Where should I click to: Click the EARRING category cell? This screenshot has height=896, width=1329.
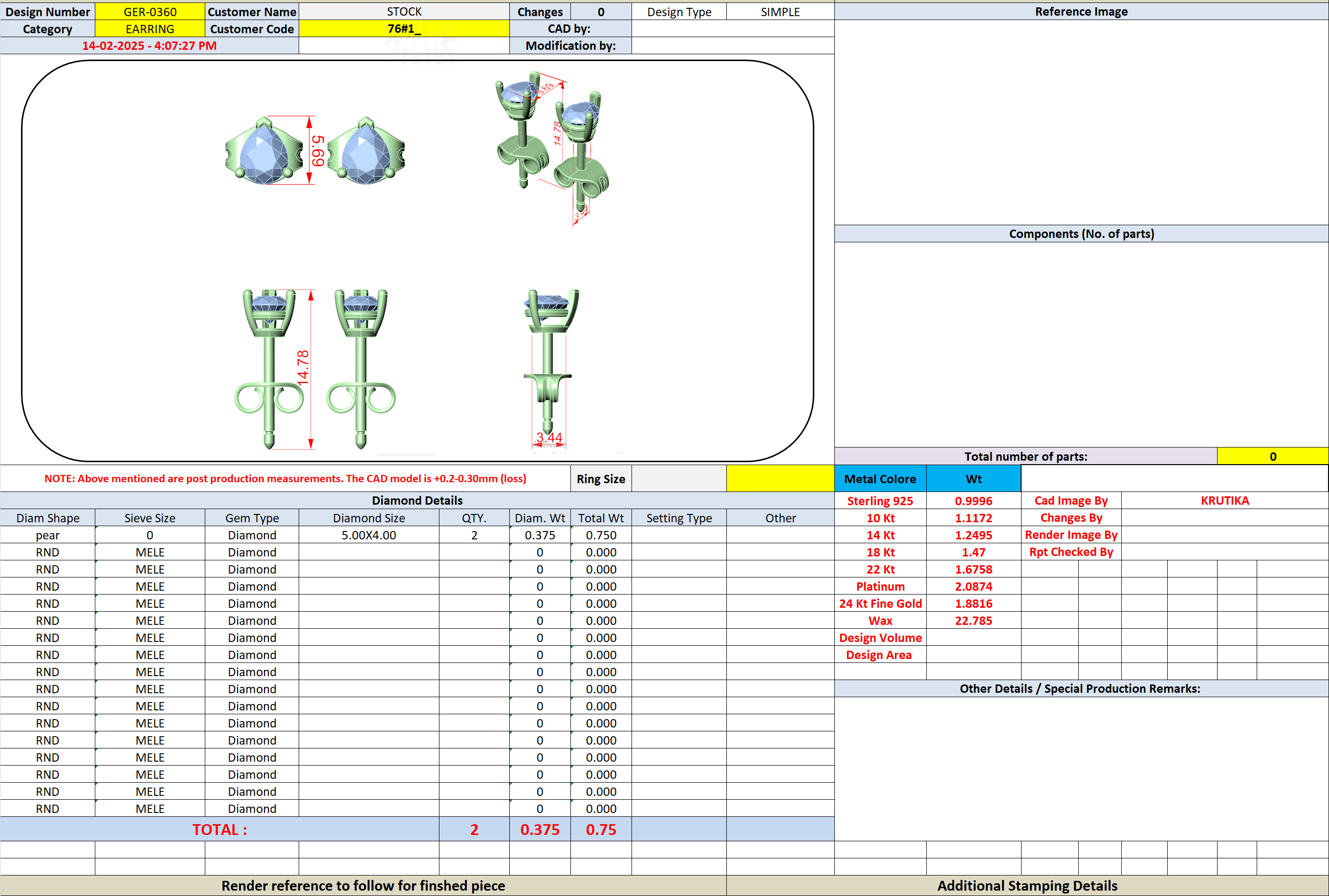tap(150, 28)
